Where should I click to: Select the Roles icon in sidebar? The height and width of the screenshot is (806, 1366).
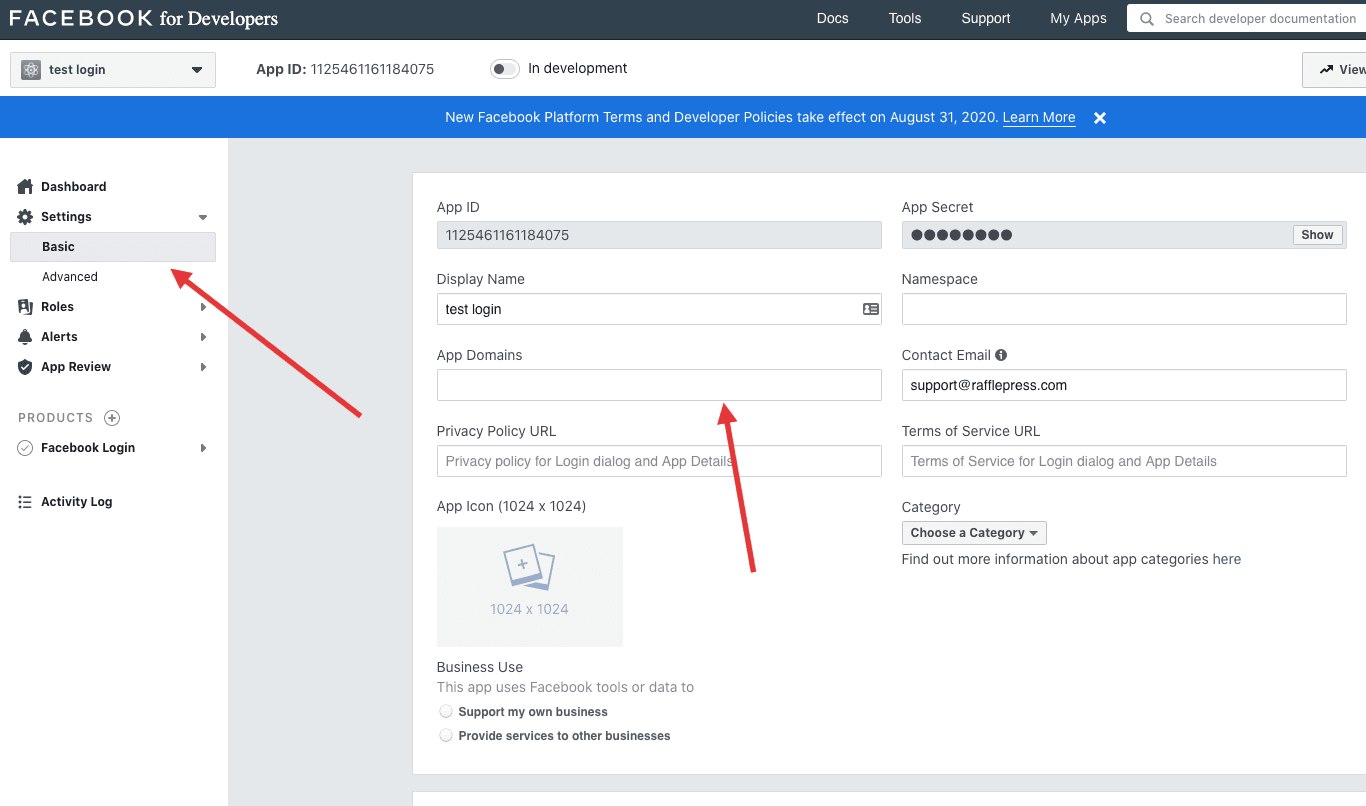tap(24, 306)
